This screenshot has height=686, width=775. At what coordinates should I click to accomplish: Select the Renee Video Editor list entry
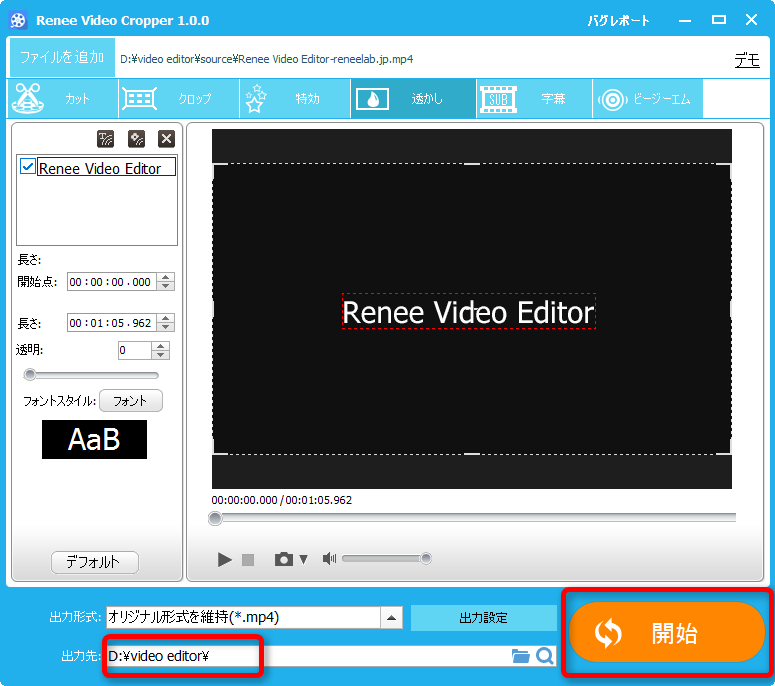[106, 167]
